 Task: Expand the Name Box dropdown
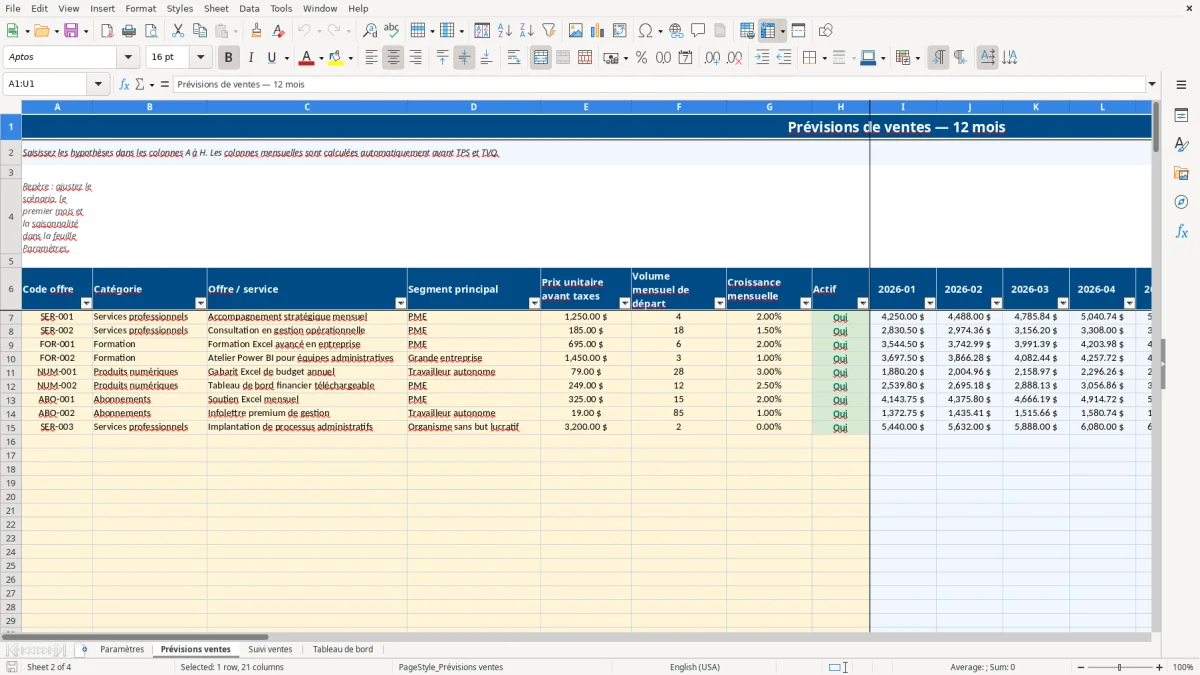tap(99, 84)
